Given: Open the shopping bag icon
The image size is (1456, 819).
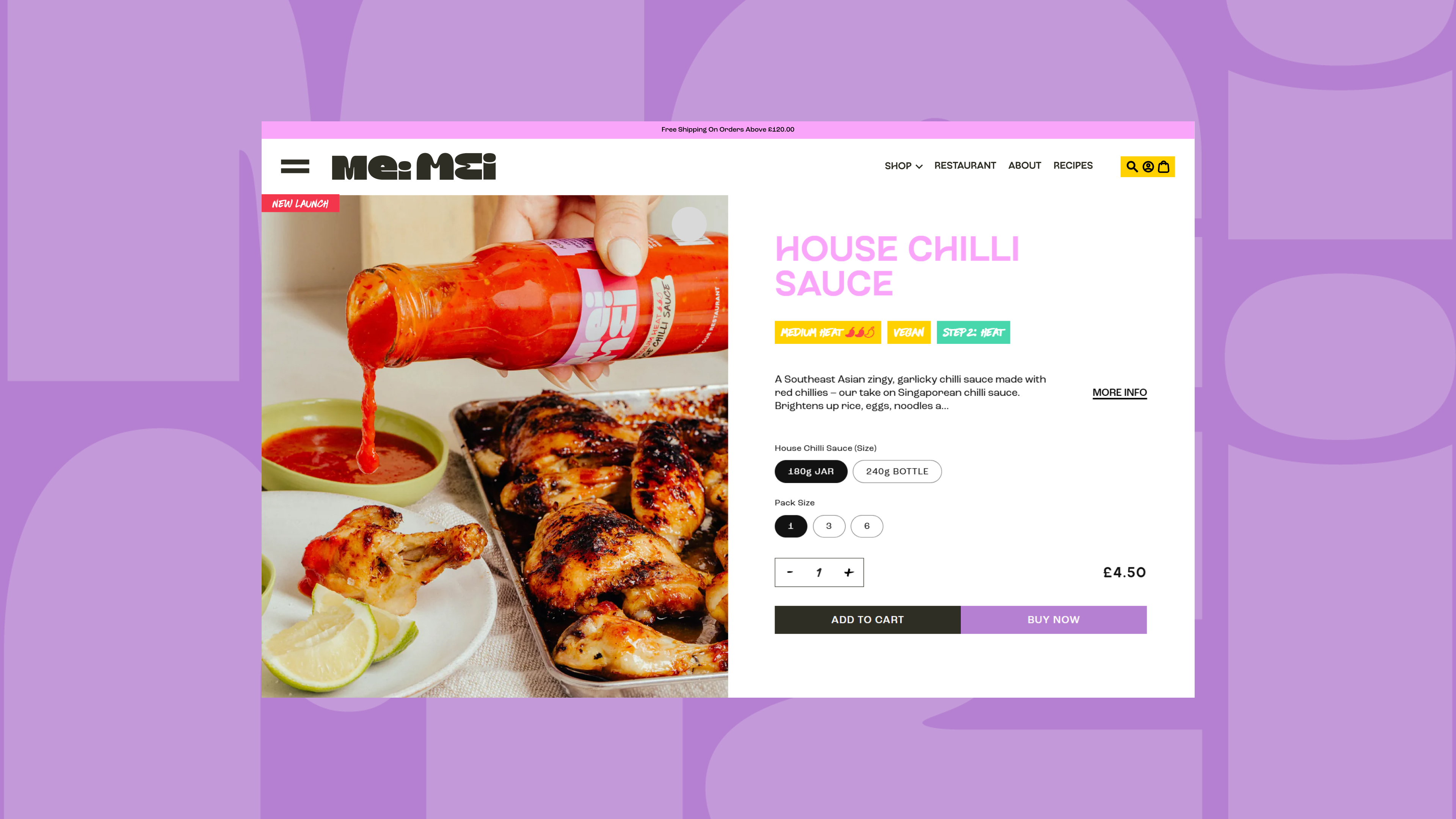Looking at the screenshot, I should pos(1164,166).
